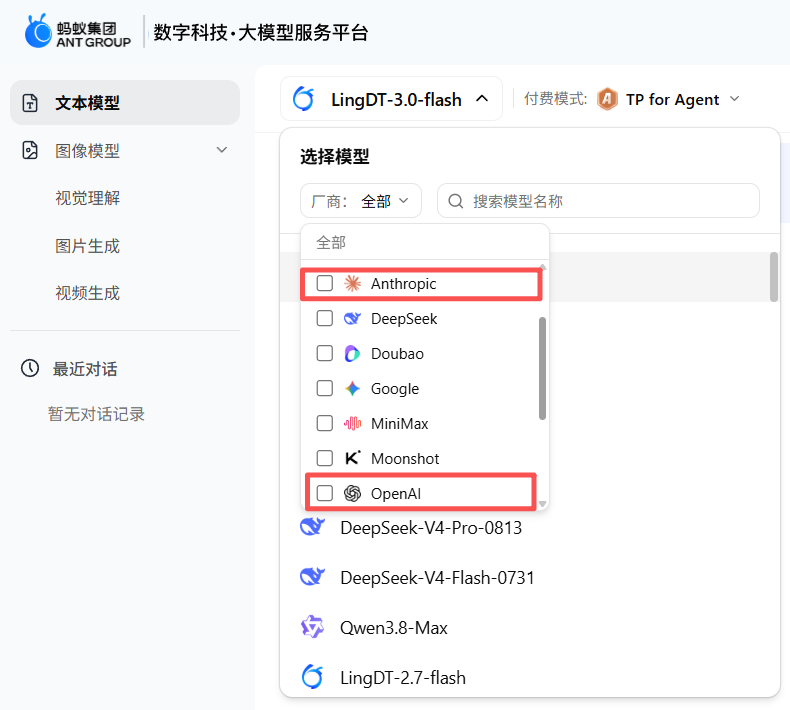This screenshot has height=710, width=790.
Task: Select the DeepSeek-V4-Flash-0731 model
Action: pyautogui.click(x=524, y=577)
